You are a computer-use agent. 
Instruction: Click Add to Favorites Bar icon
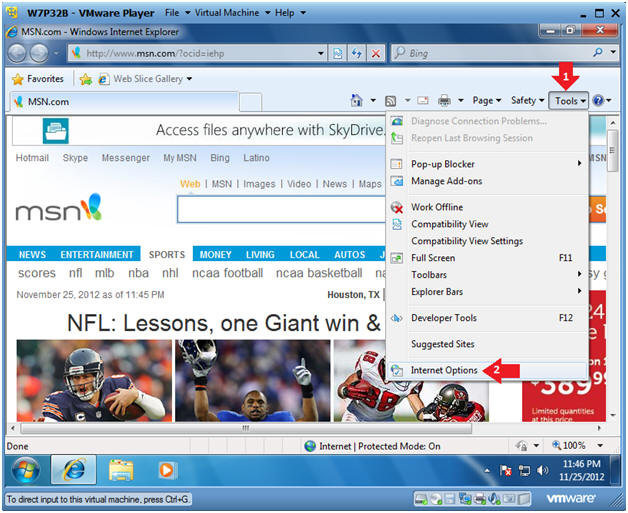tap(86, 79)
